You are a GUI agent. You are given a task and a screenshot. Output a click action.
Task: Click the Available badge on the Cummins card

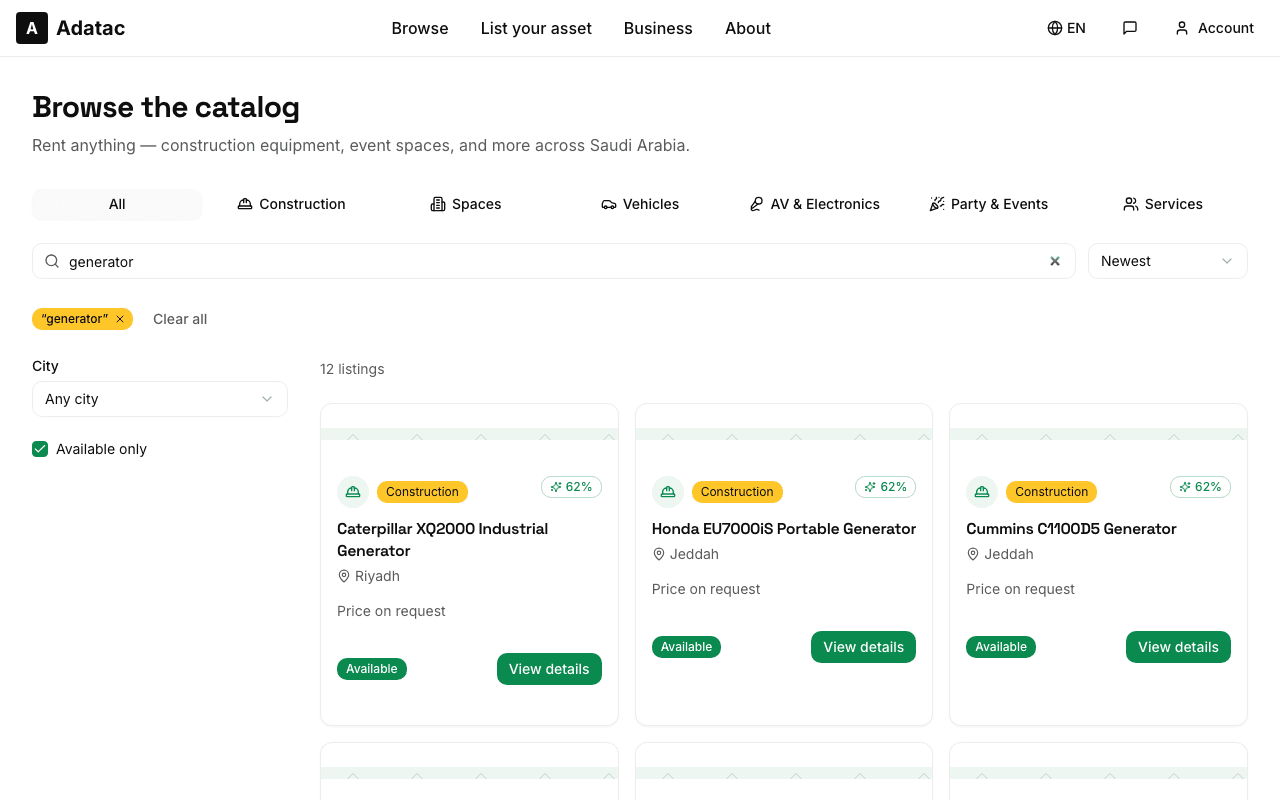[1001, 647]
